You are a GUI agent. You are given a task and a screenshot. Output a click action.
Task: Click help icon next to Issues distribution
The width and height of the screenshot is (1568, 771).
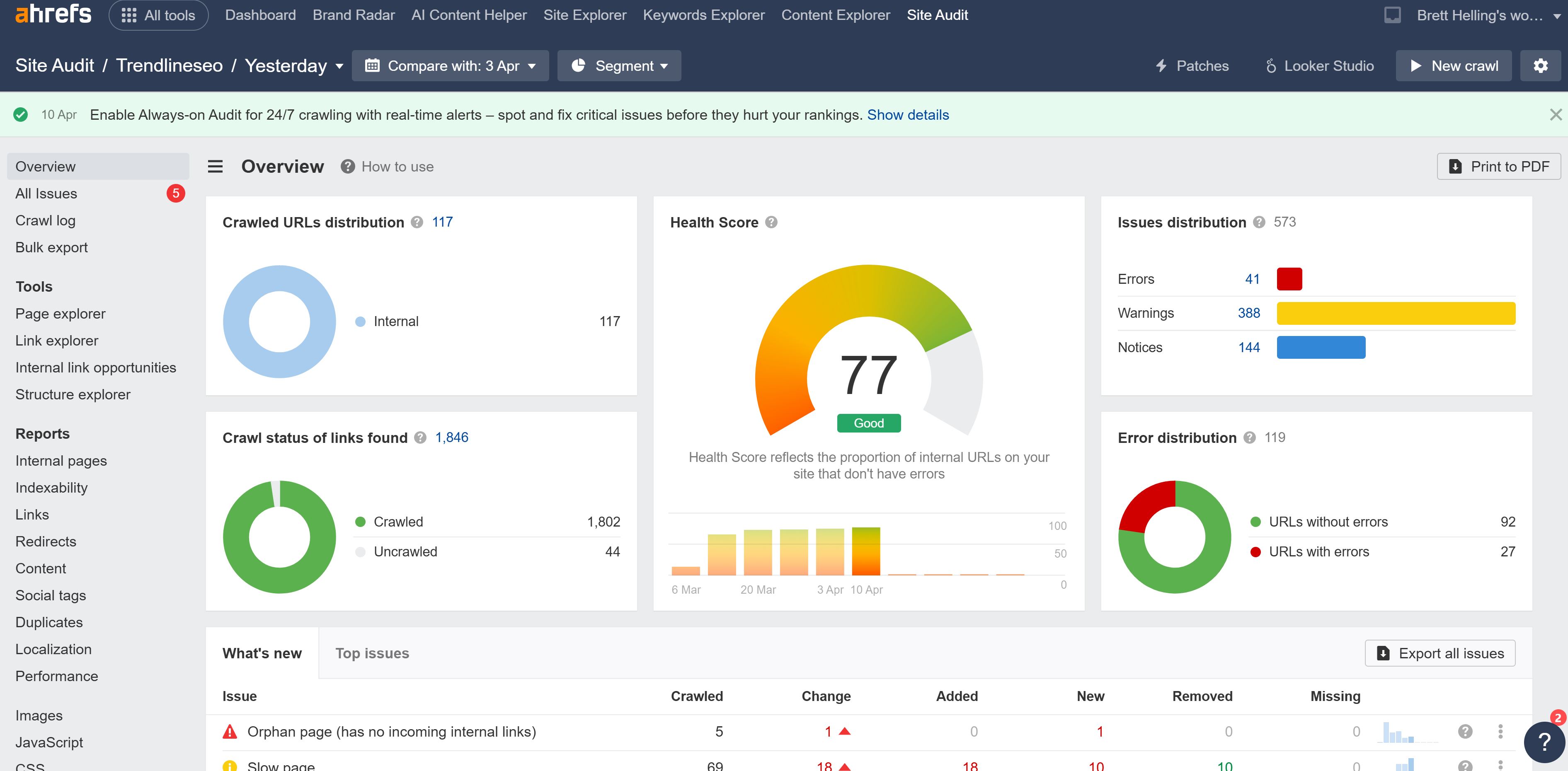click(1259, 222)
